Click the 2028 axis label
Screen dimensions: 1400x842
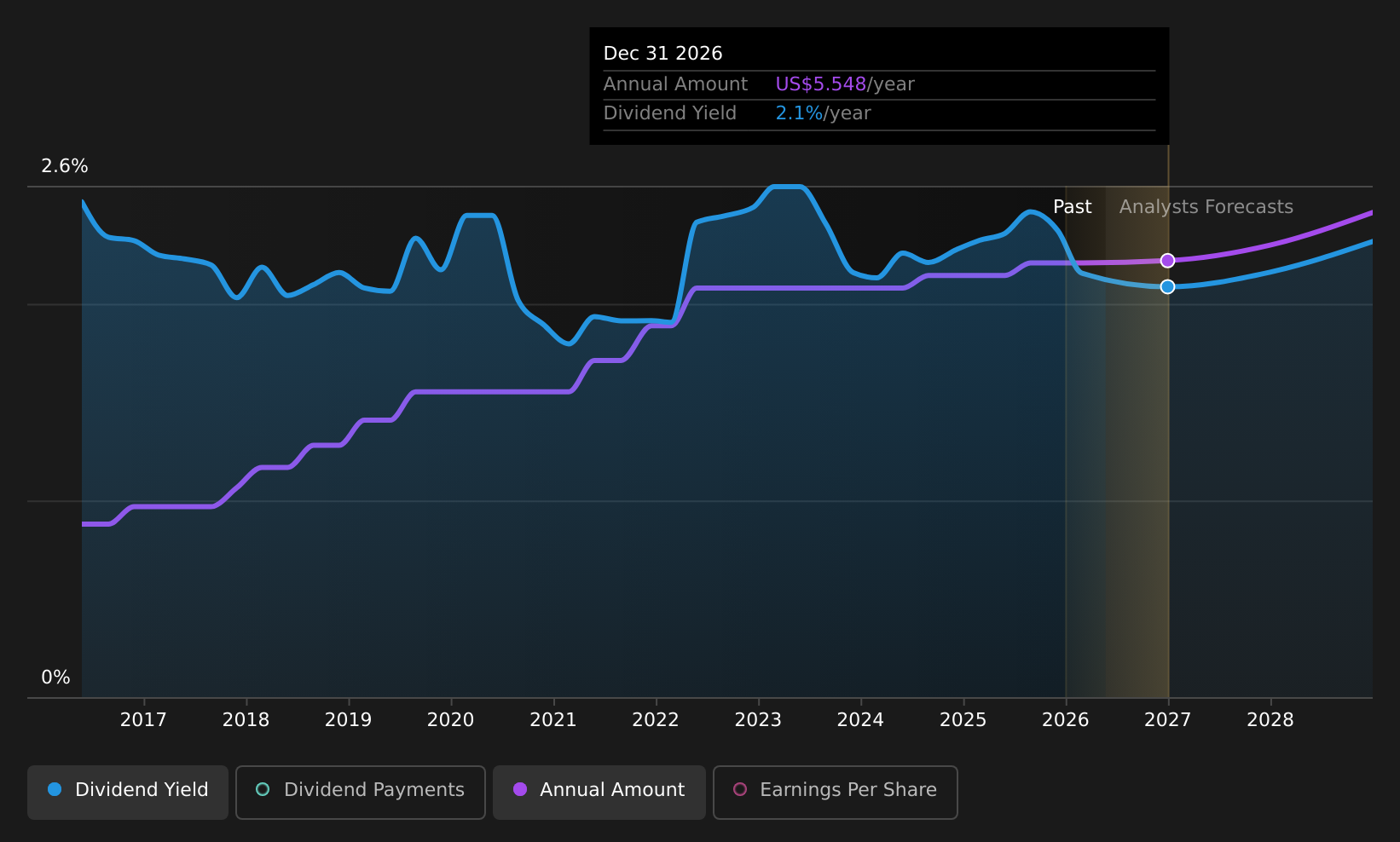(1270, 720)
